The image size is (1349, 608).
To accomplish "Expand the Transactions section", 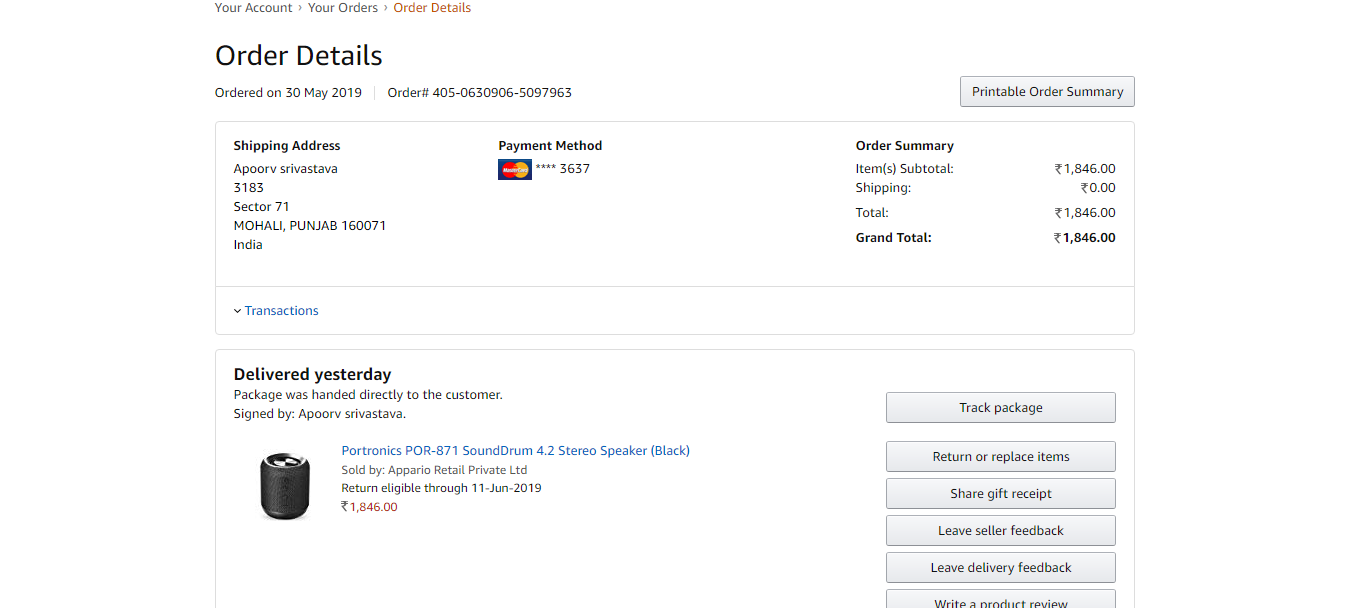I will pyautogui.click(x=276, y=311).
